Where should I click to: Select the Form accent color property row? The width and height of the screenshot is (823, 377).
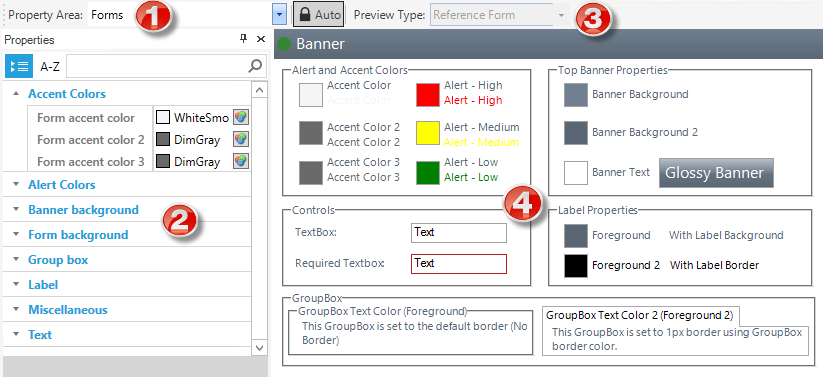139,118
